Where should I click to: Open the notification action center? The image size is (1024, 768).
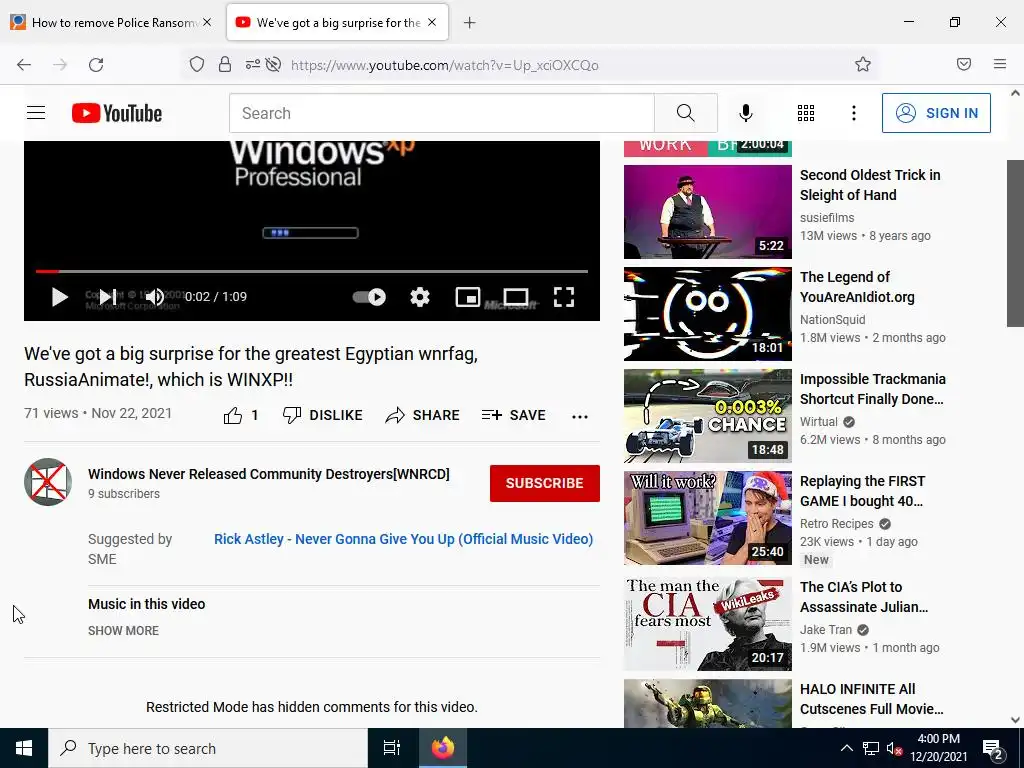(x=993, y=749)
